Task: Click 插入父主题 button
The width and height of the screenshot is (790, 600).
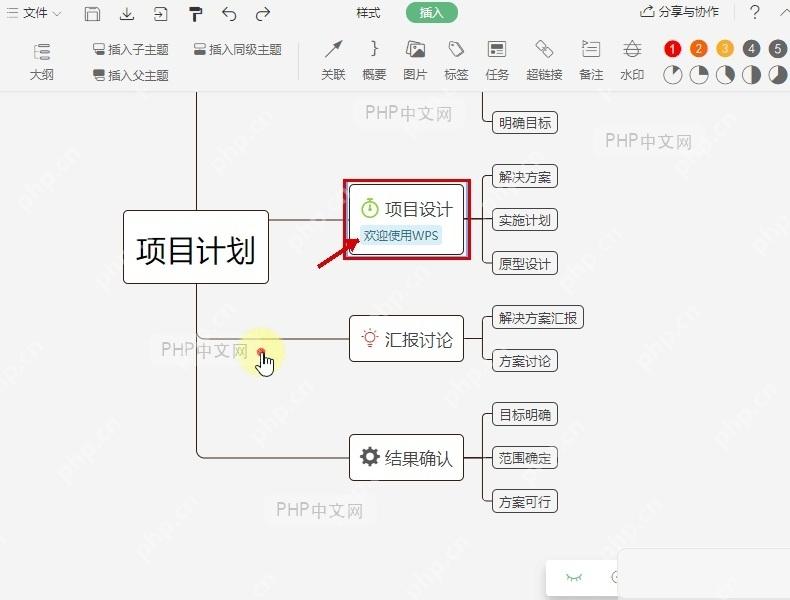Action: (x=130, y=76)
